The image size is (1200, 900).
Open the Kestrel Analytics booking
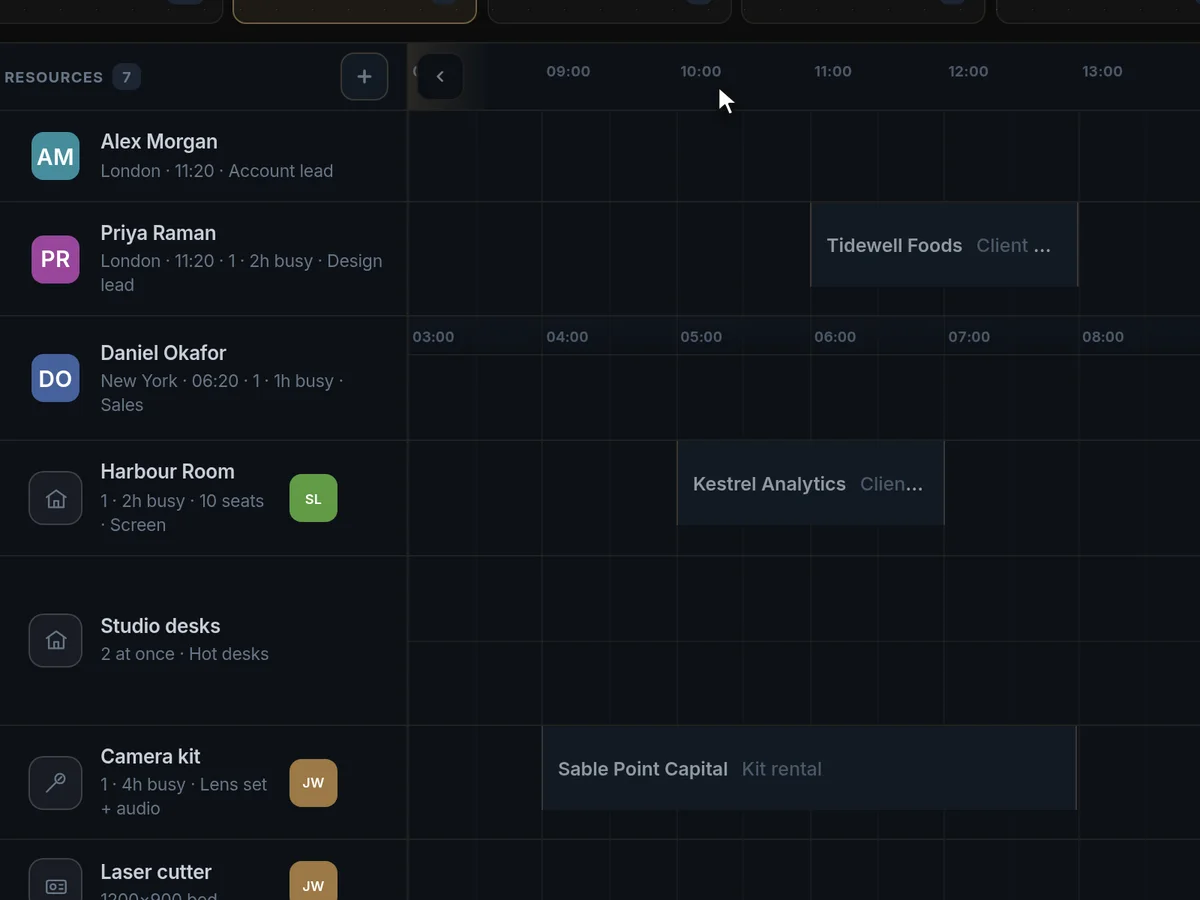pyautogui.click(x=810, y=483)
